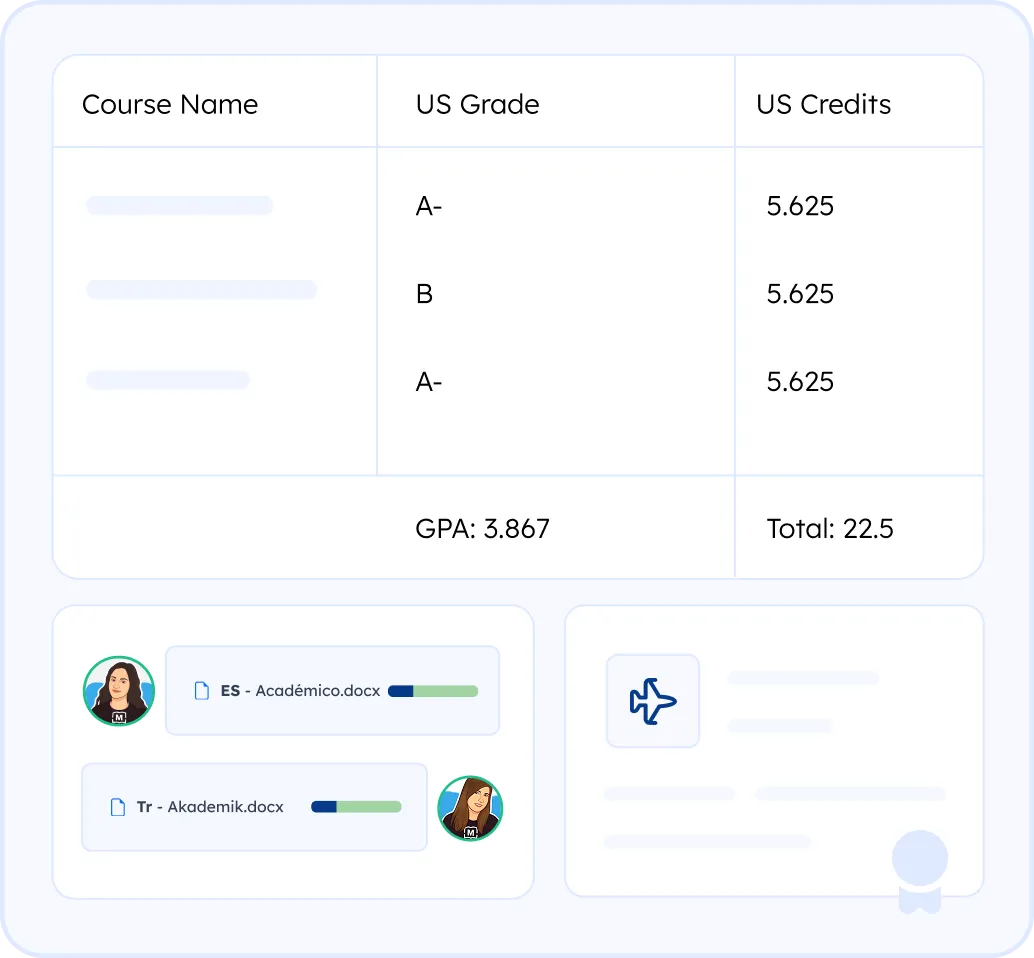1034x958 pixels.
Task: Click the Total: 22.5 credits cell
Action: coord(829,528)
